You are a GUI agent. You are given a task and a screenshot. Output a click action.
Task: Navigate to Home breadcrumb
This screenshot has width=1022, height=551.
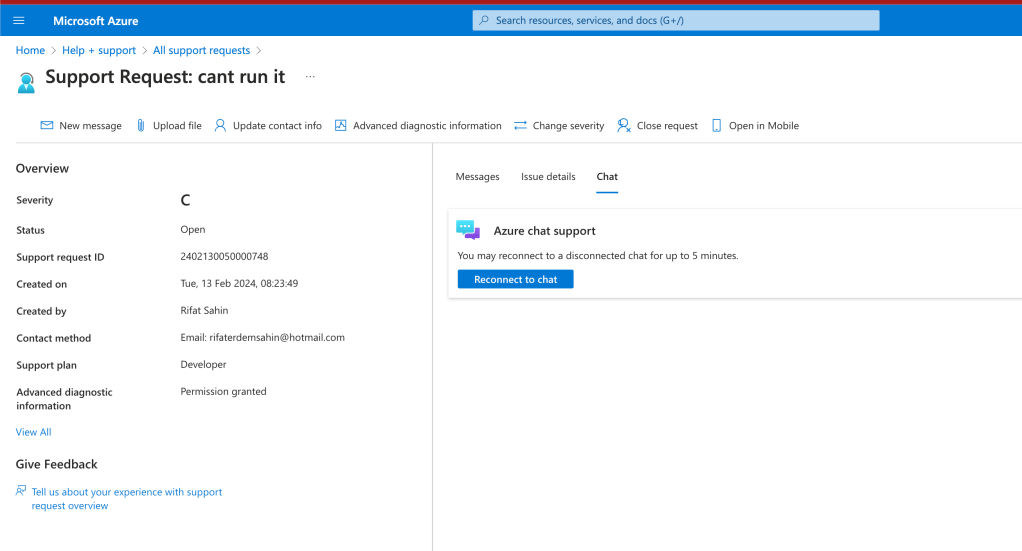(30, 50)
